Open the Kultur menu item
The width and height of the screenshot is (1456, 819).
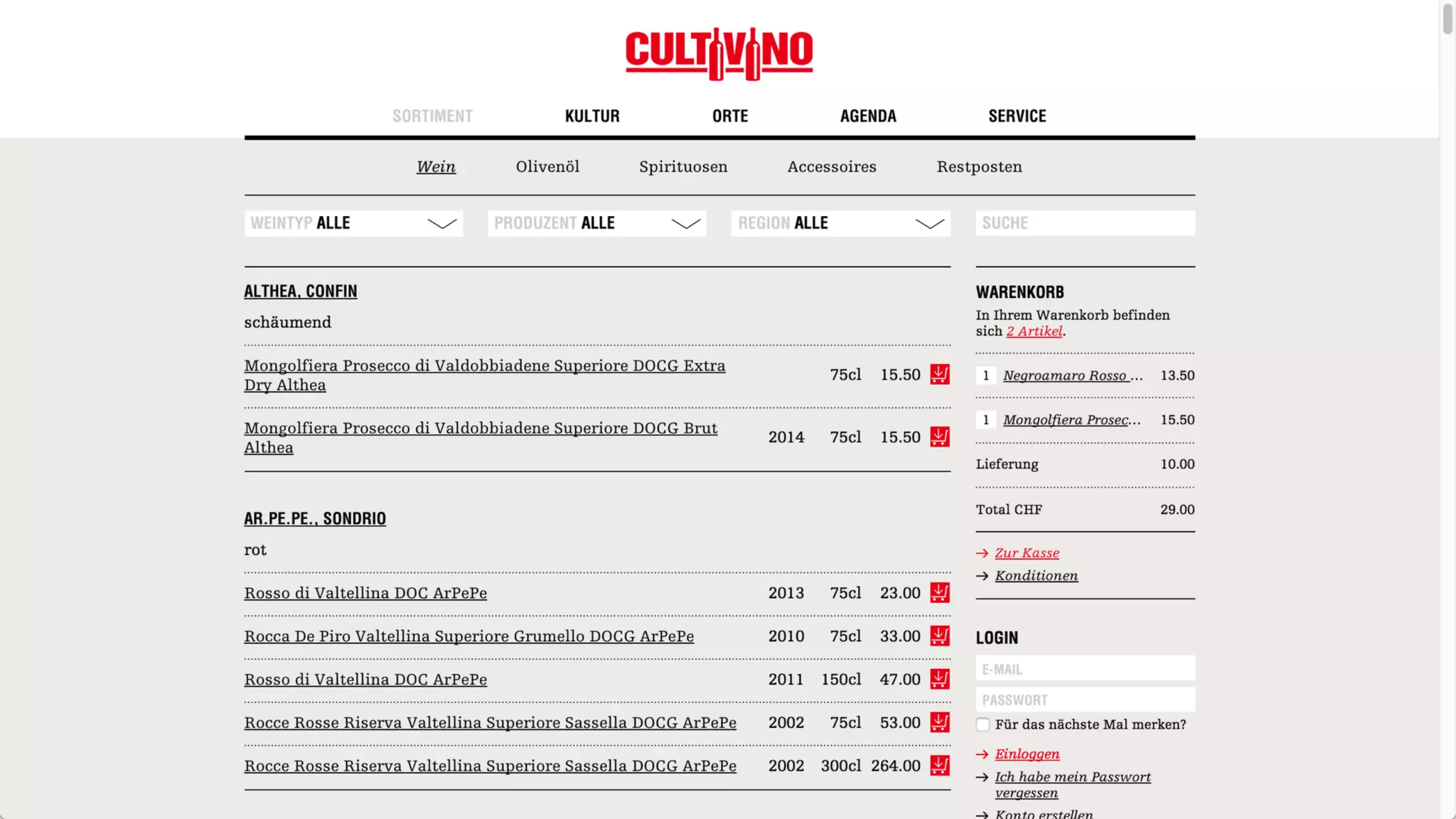pyautogui.click(x=591, y=116)
